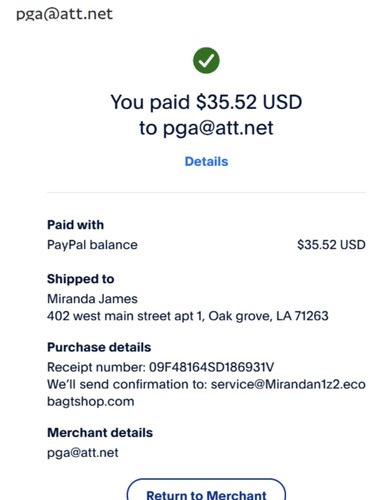Click the green payment success checkmark icon
387x500 pixels.
(x=206, y=60)
